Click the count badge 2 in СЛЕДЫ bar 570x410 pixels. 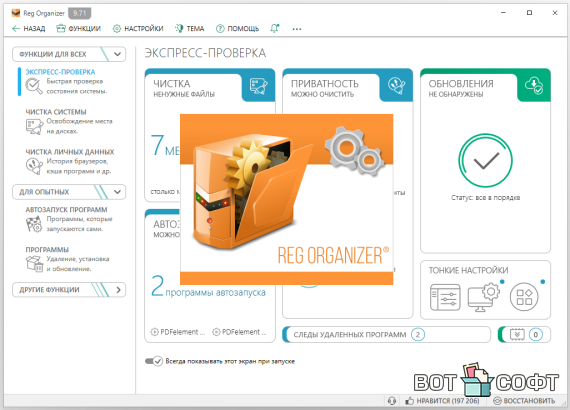(x=418, y=334)
